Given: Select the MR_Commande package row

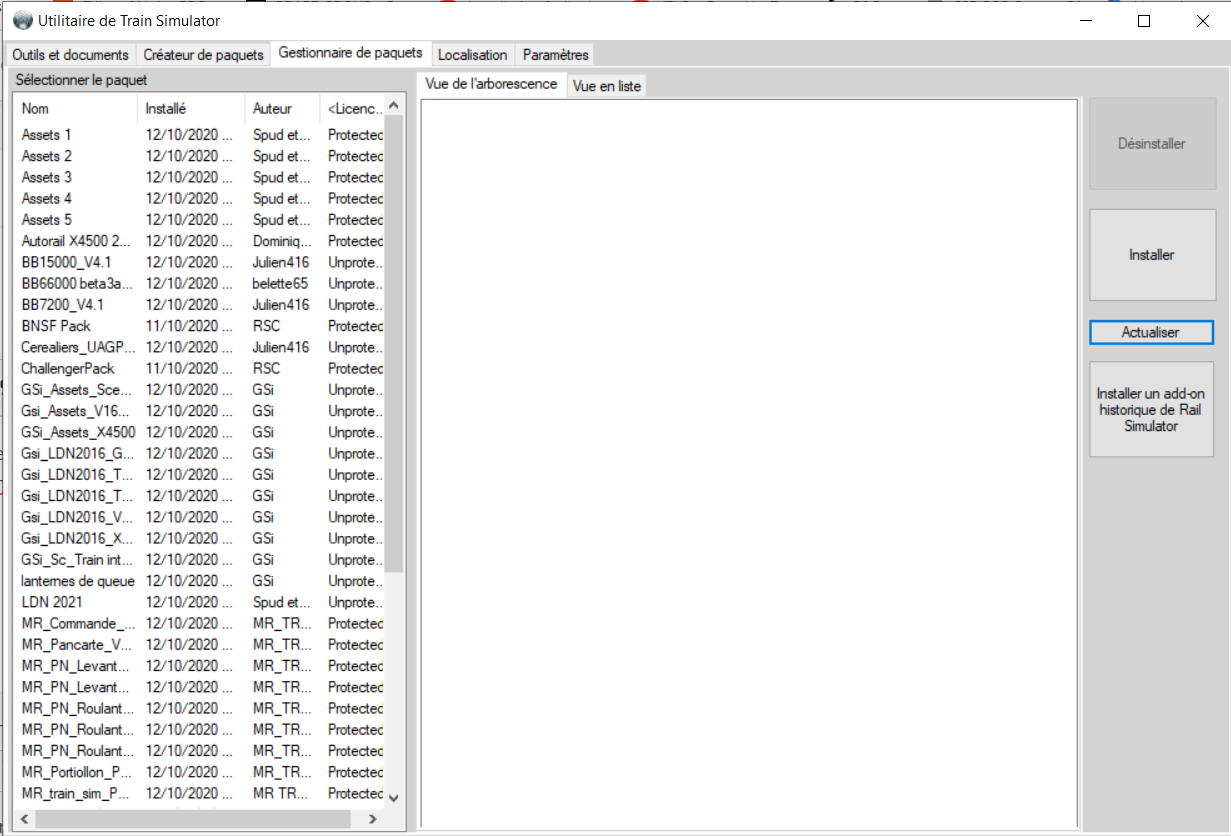Looking at the screenshot, I should pyautogui.click(x=199, y=623).
